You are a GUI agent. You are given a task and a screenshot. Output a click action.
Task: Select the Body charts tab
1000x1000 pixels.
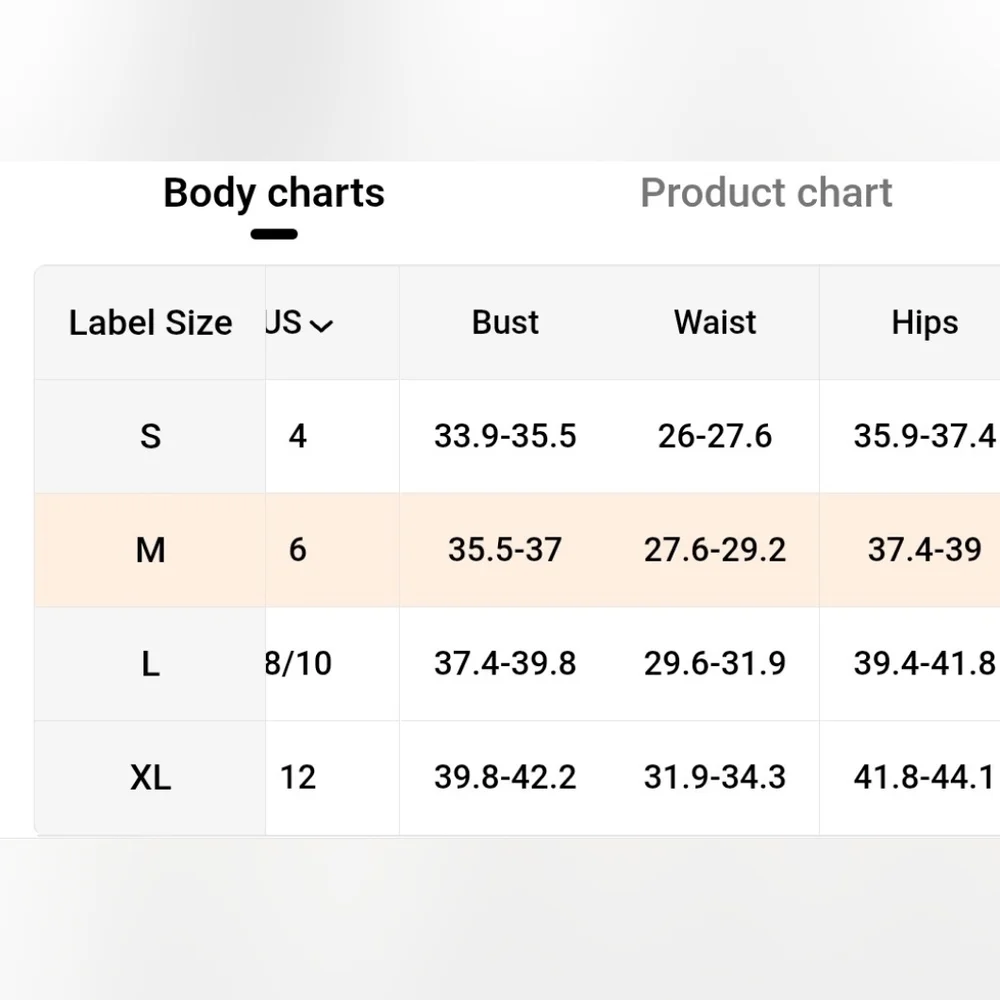point(274,193)
